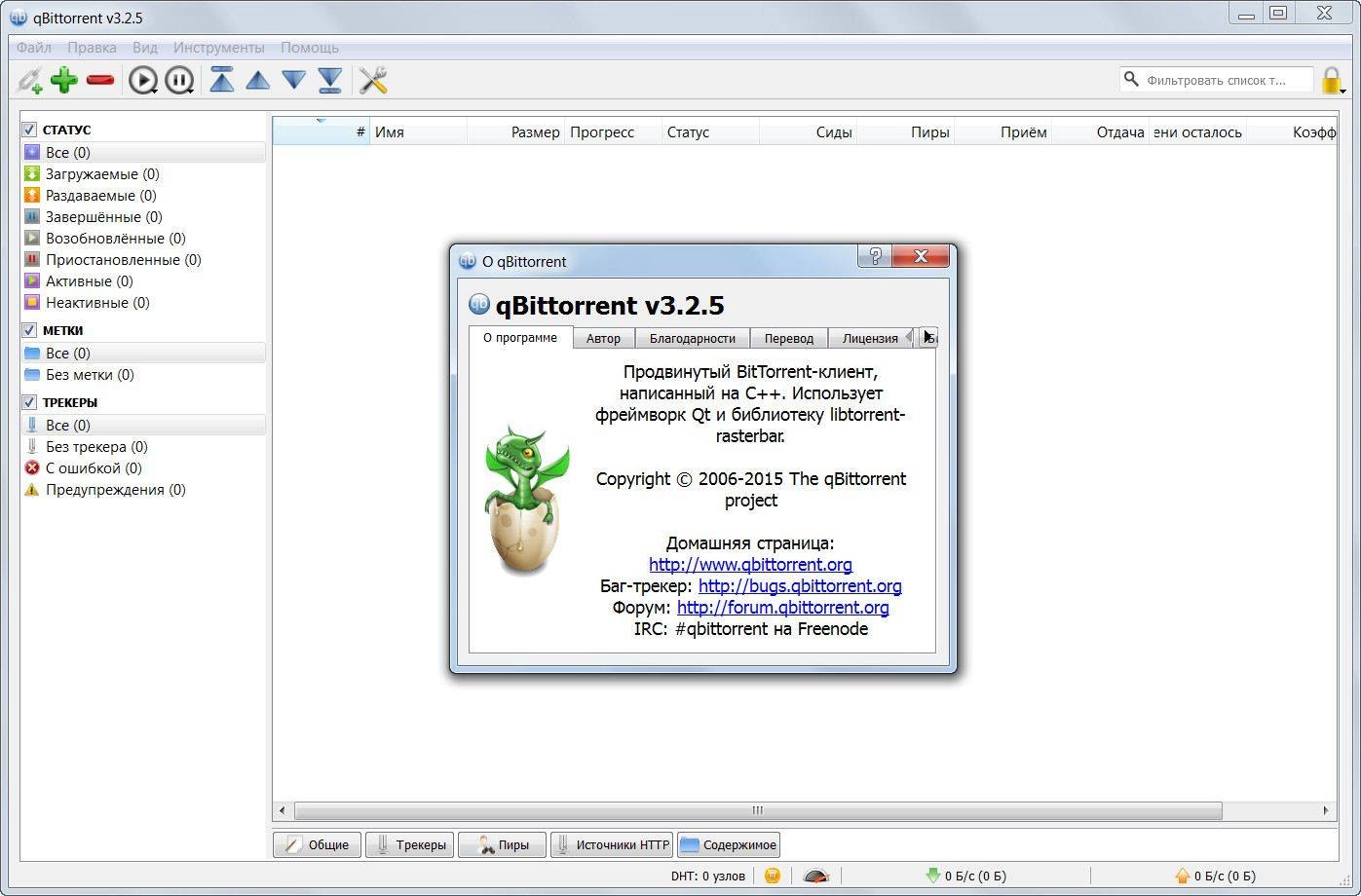Click the Содержимое button
The width and height of the screenshot is (1361, 896).
[x=729, y=844]
